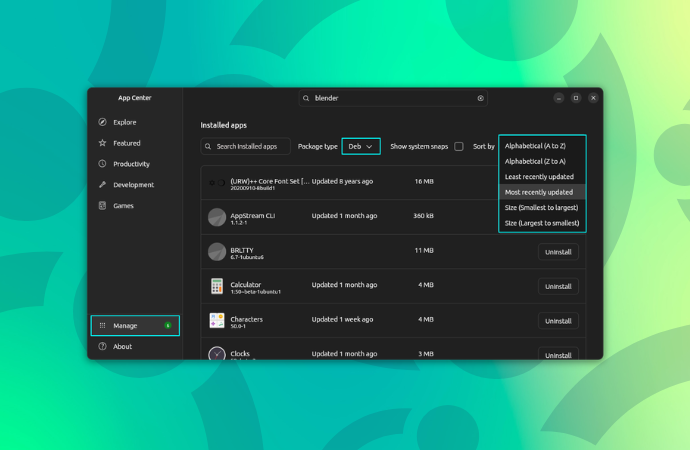
Task: Click the Development wrench icon
Action: click(102, 185)
